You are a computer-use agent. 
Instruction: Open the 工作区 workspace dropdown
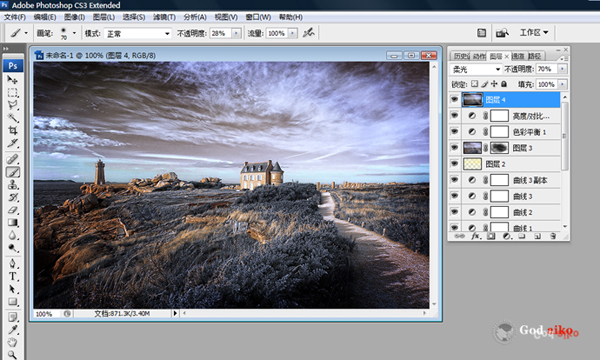pyautogui.click(x=533, y=33)
